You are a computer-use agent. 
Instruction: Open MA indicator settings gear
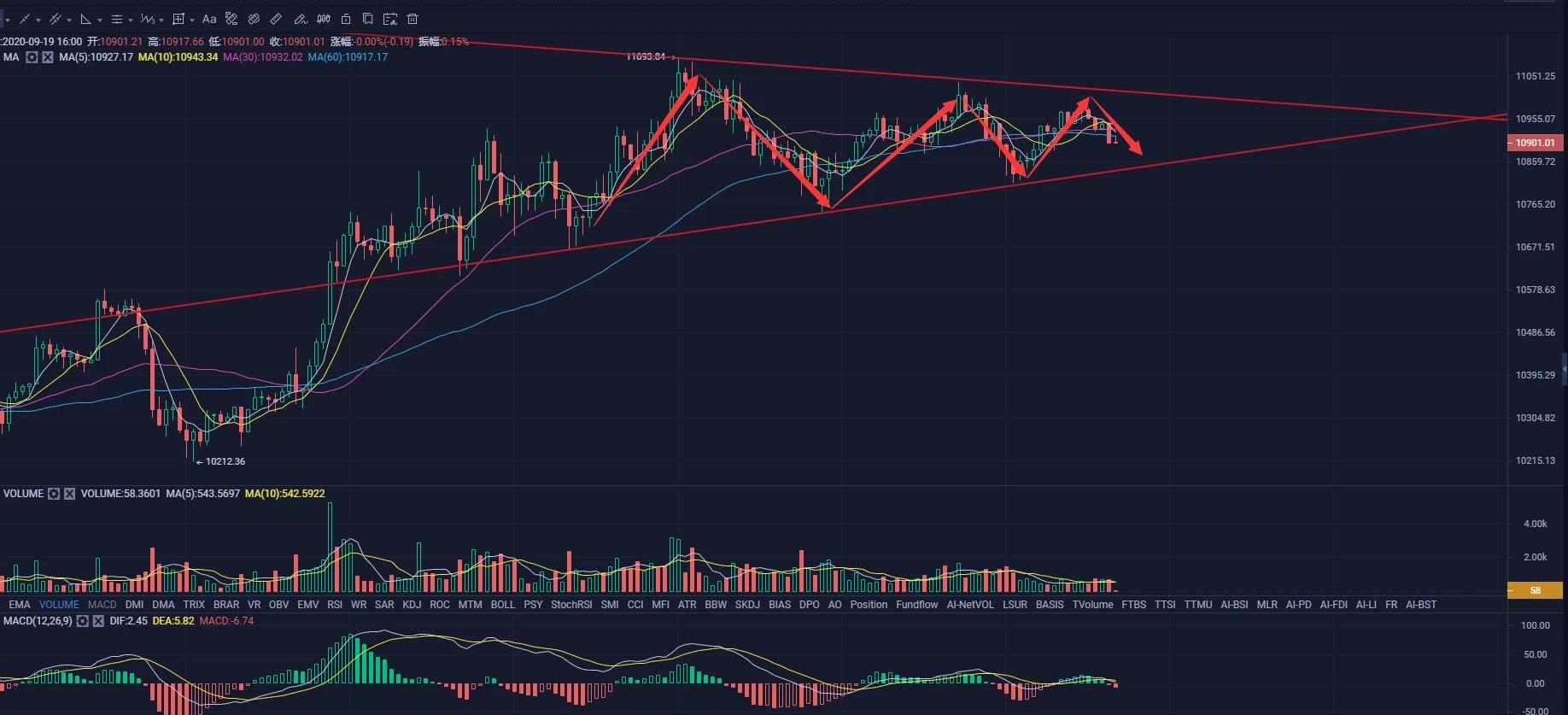[x=32, y=57]
